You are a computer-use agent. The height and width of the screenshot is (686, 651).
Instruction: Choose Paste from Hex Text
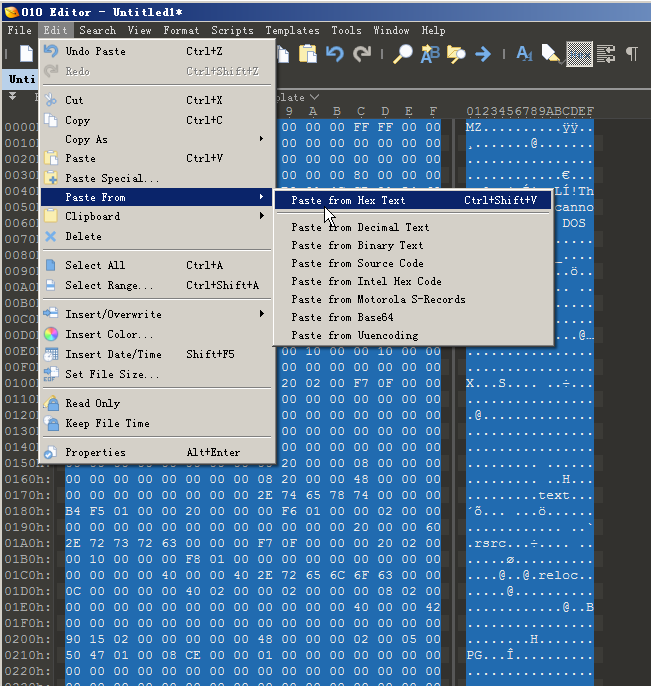tap(413, 200)
